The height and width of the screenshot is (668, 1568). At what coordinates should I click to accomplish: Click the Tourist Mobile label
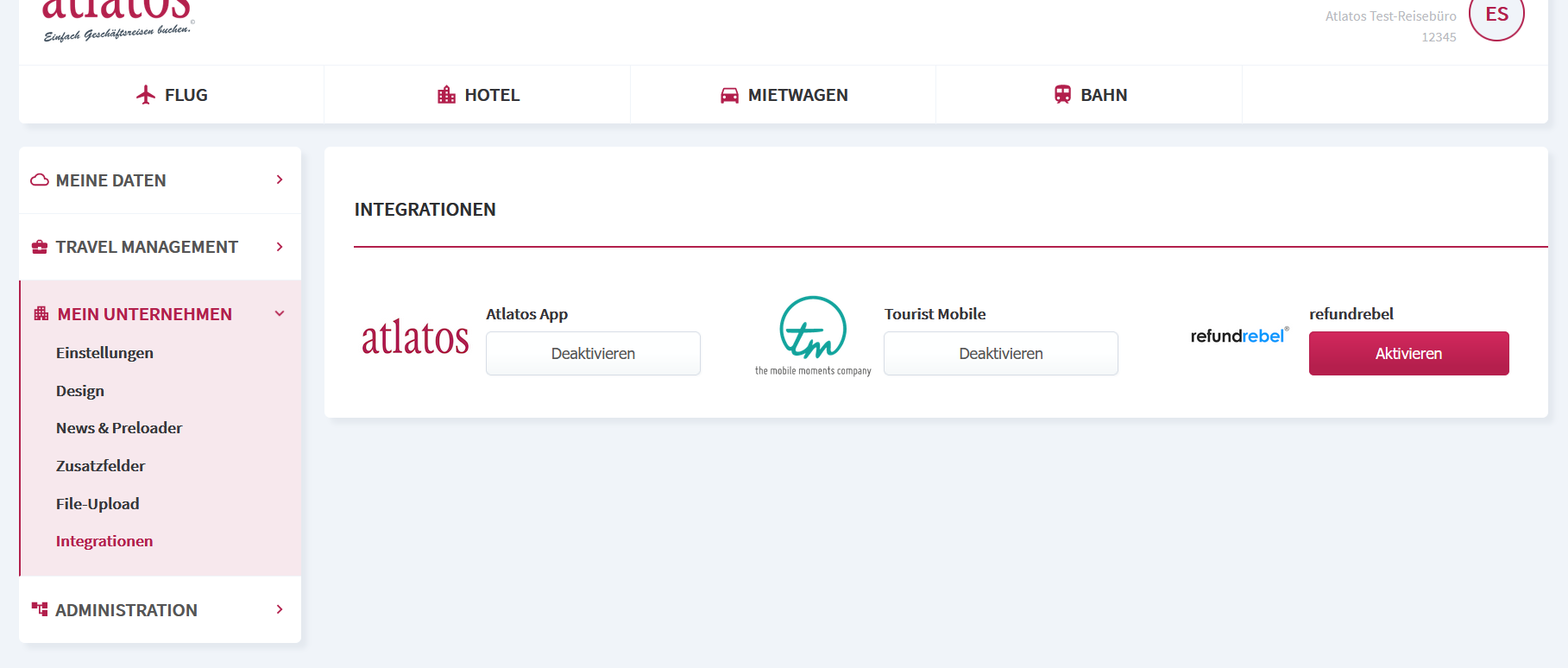(935, 314)
